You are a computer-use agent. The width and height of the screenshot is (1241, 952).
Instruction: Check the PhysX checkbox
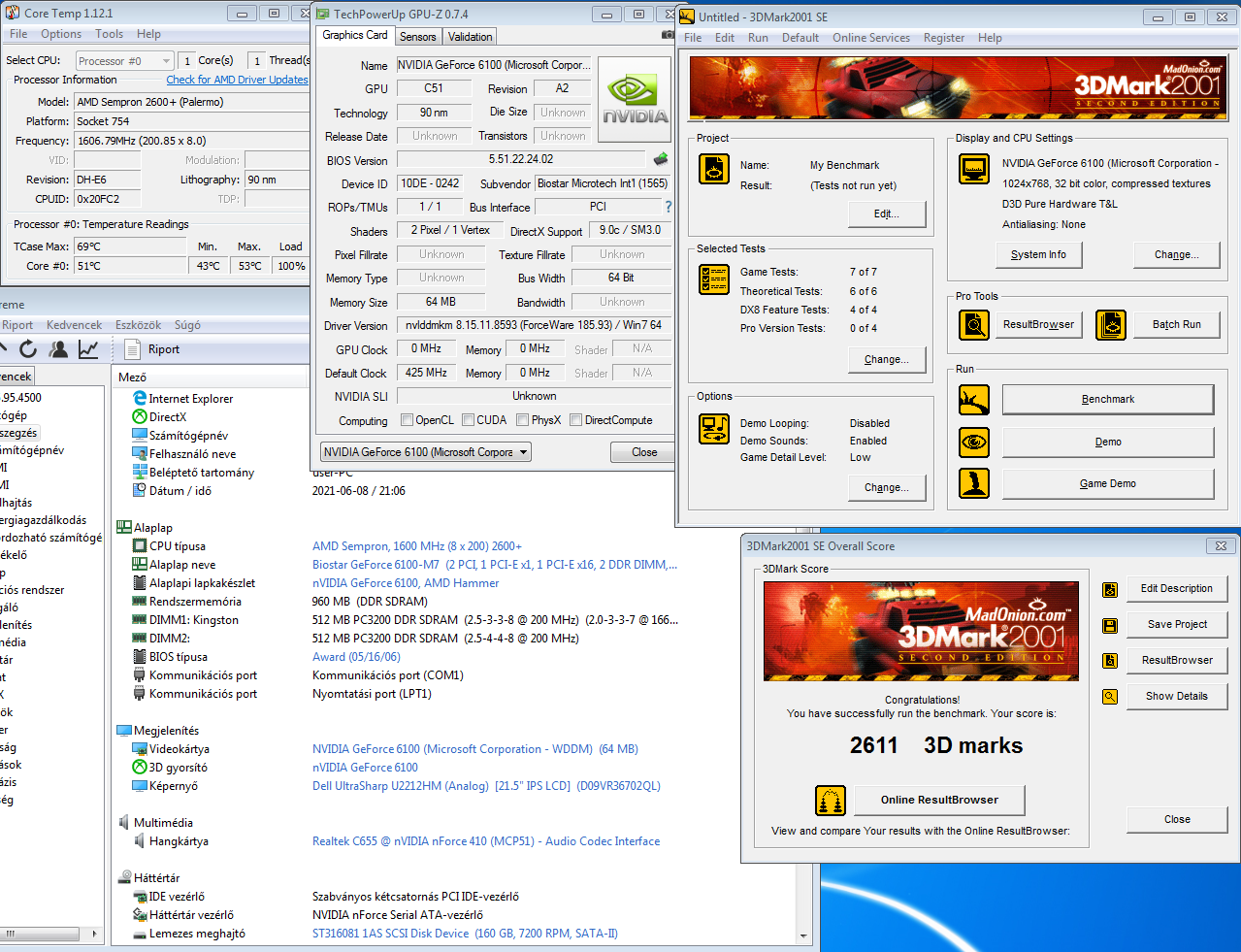[x=523, y=420]
